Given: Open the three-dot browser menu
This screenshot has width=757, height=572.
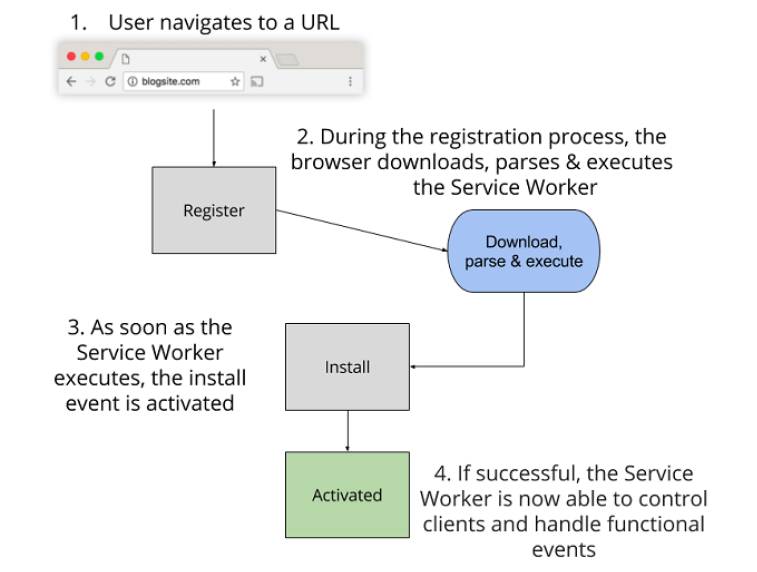Looking at the screenshot, I should tap(349, 82).
